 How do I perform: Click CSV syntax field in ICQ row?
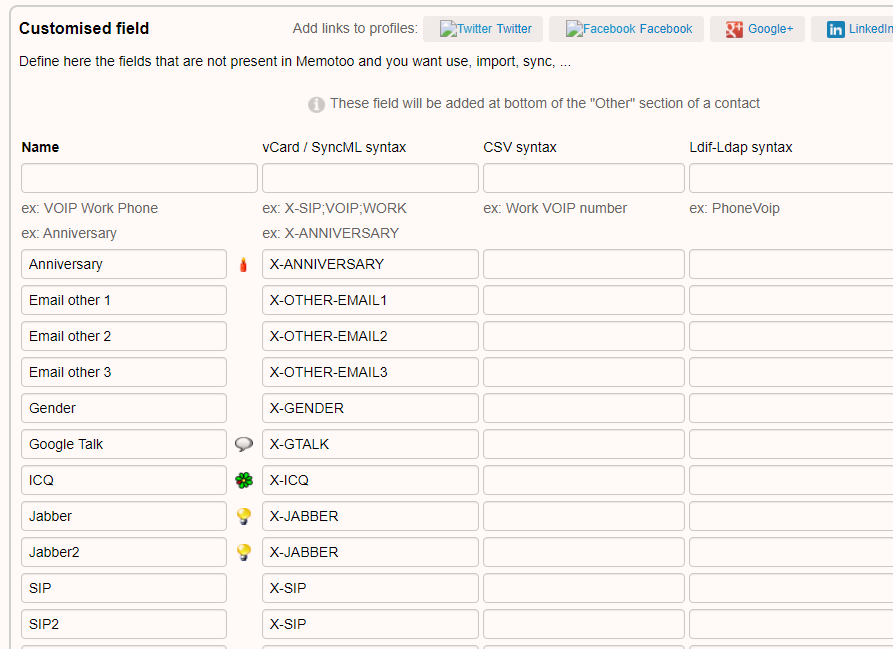pyautogui.click(x=584, y=480)
